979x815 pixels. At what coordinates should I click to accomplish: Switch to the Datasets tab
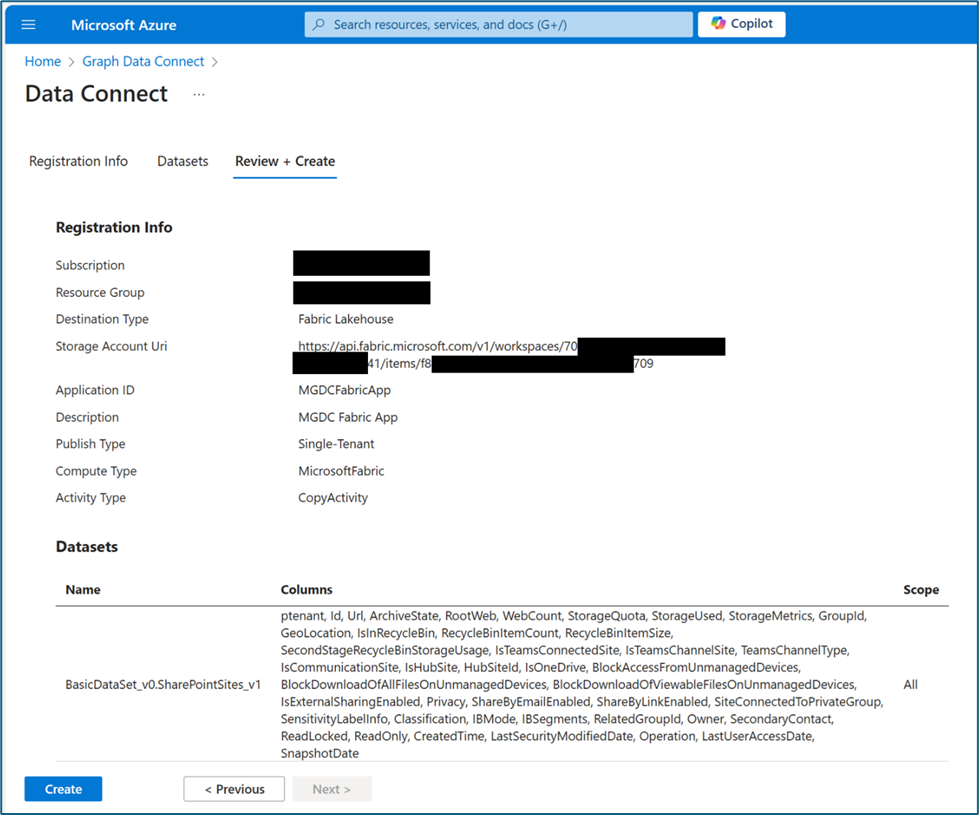(182, 161)
